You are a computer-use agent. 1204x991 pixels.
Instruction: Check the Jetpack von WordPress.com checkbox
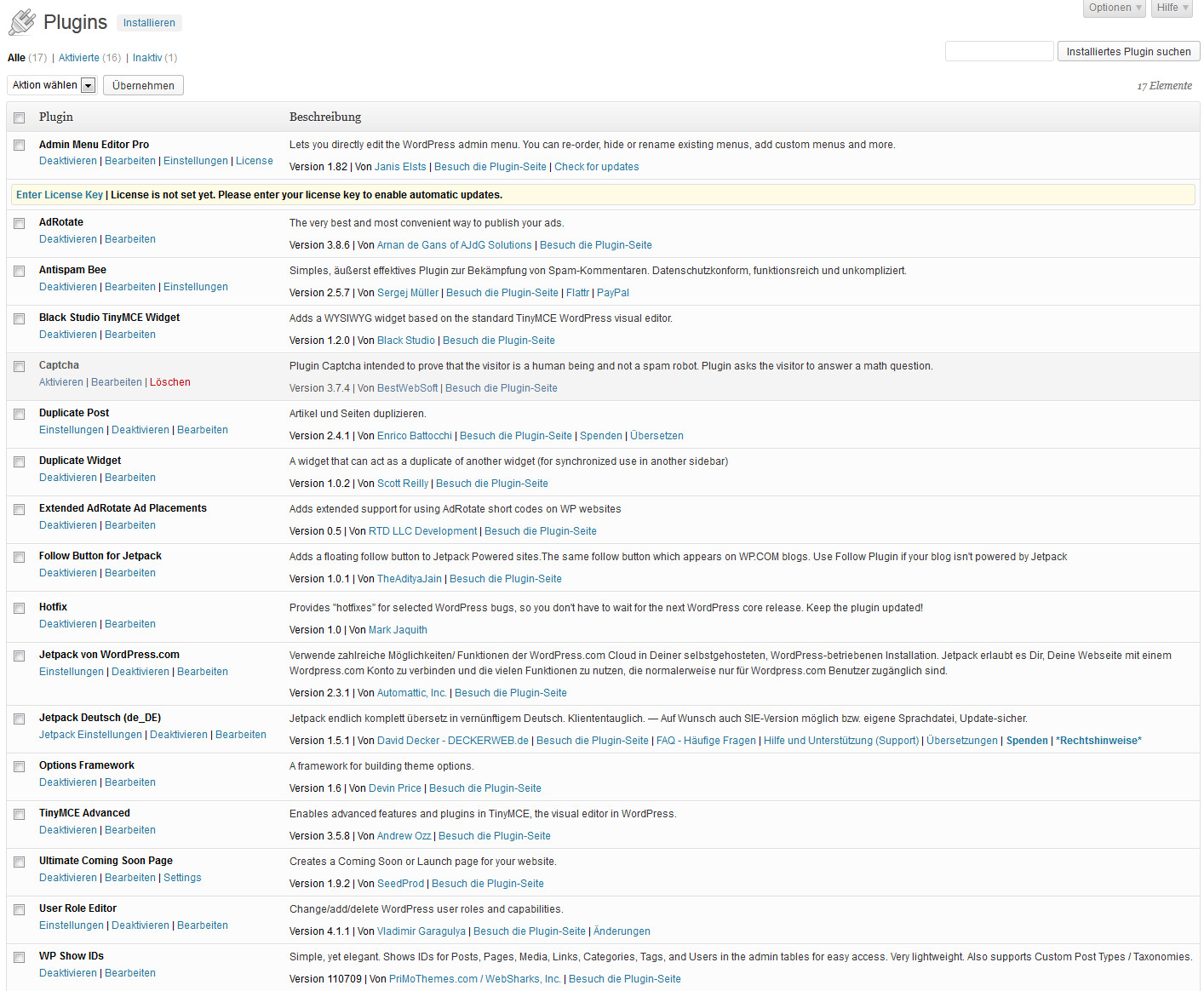pos(19,656)
